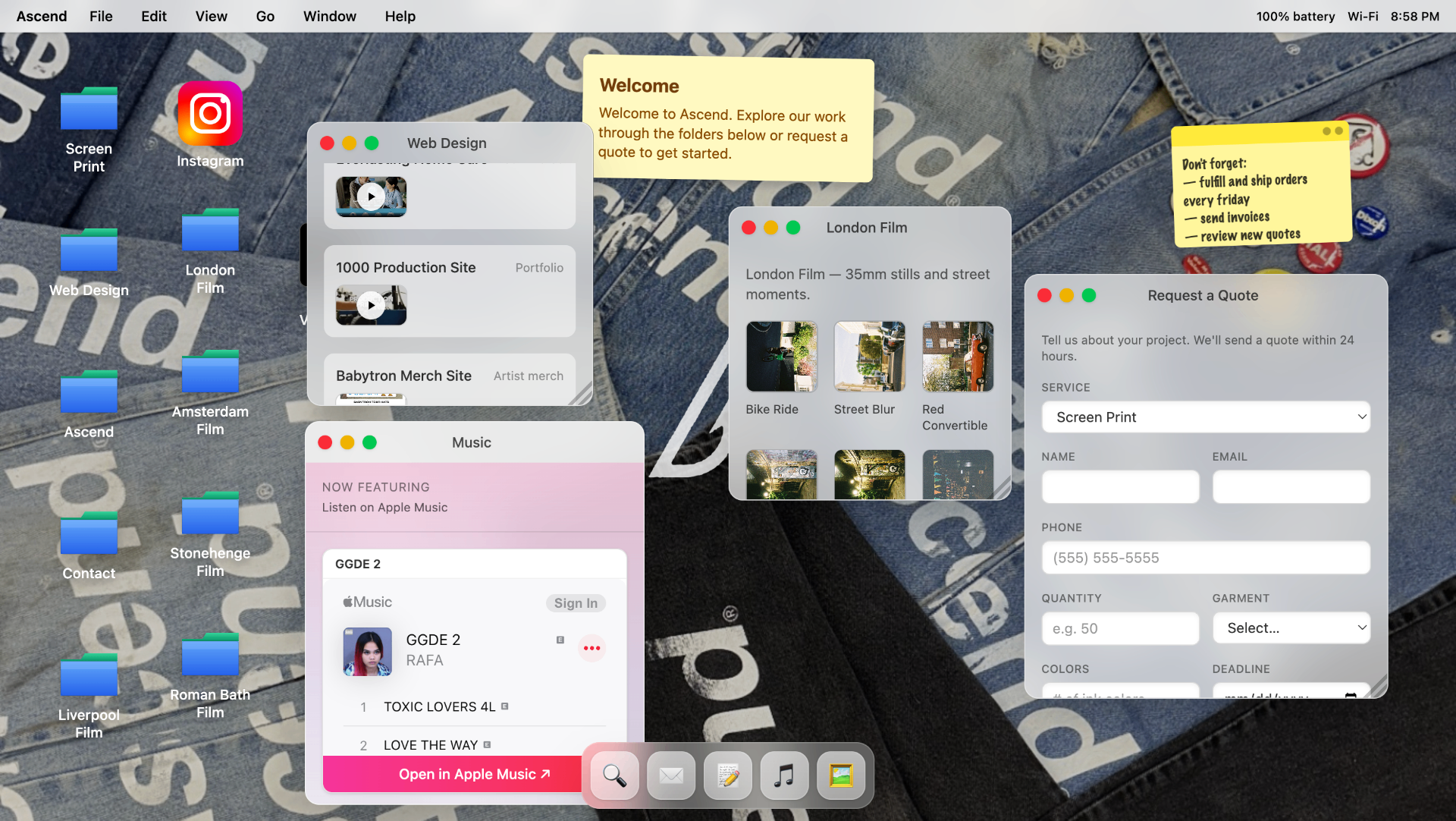Click the Email input field
Screen dimensions: 1456x821
point(1291,486)
